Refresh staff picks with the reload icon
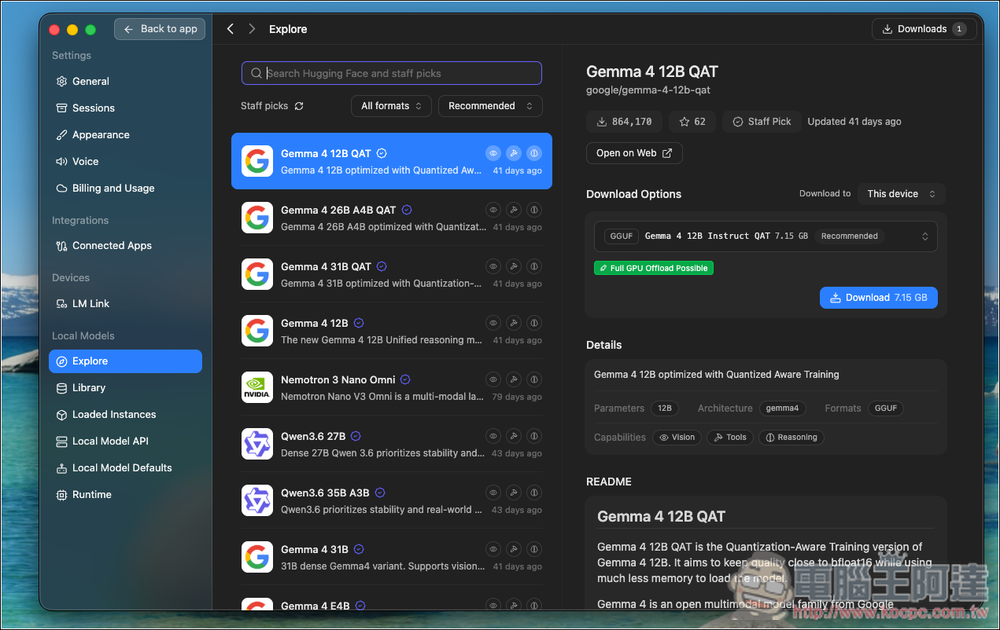1000x630 pixels. [299, 106]
